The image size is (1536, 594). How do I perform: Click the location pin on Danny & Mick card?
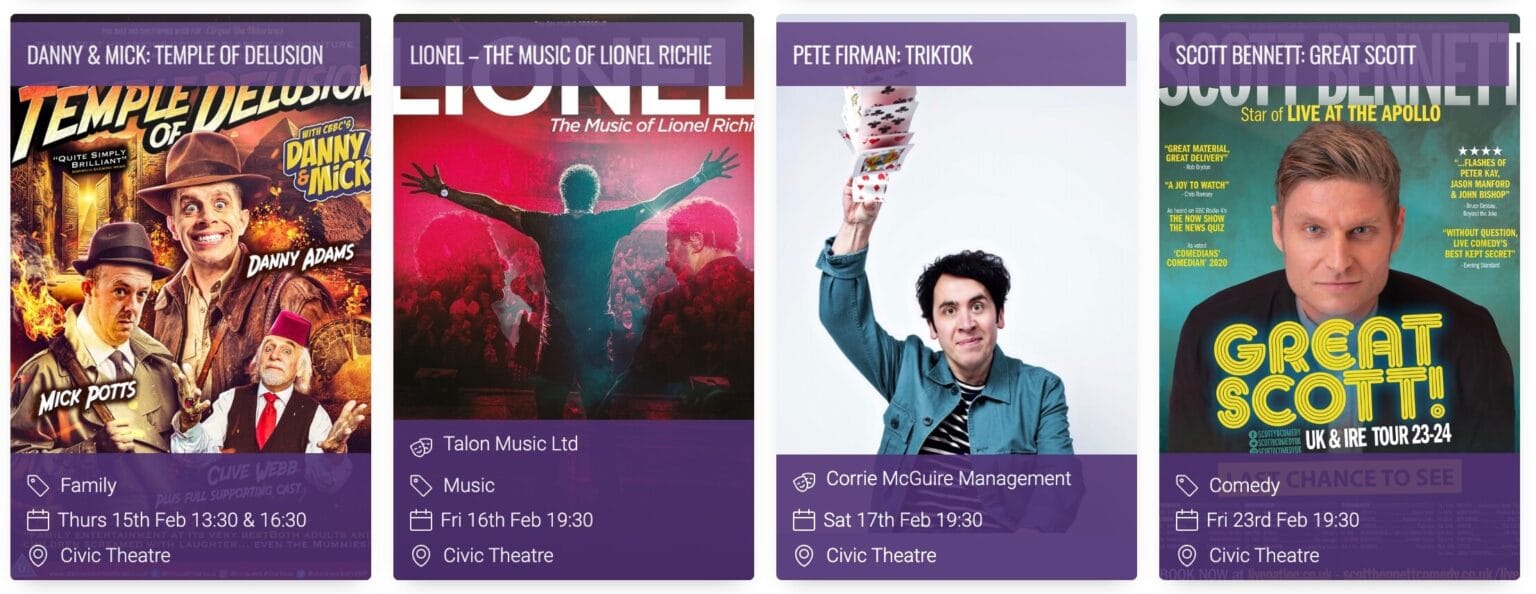[x=38, y=555]
